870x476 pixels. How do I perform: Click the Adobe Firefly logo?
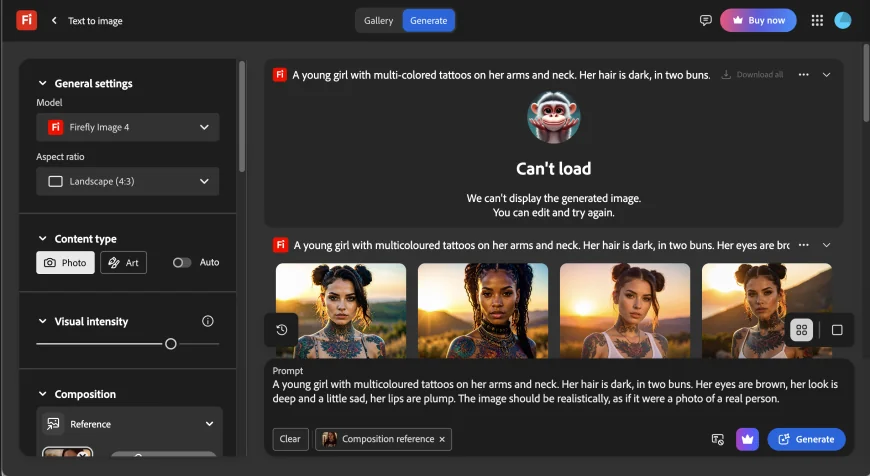point(27,20)
